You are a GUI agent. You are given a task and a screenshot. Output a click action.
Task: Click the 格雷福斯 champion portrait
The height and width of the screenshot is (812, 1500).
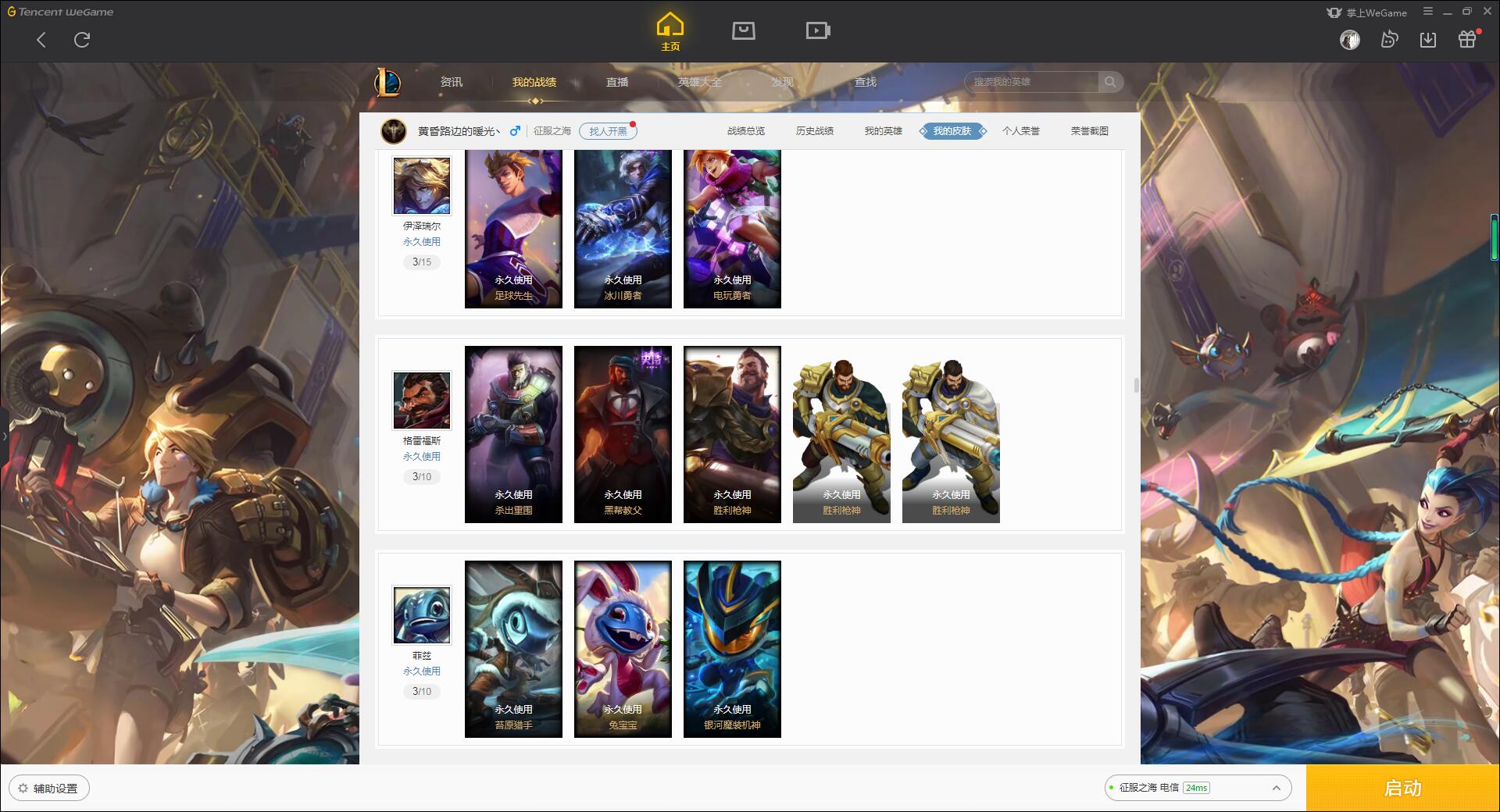[x=422, y=401]
